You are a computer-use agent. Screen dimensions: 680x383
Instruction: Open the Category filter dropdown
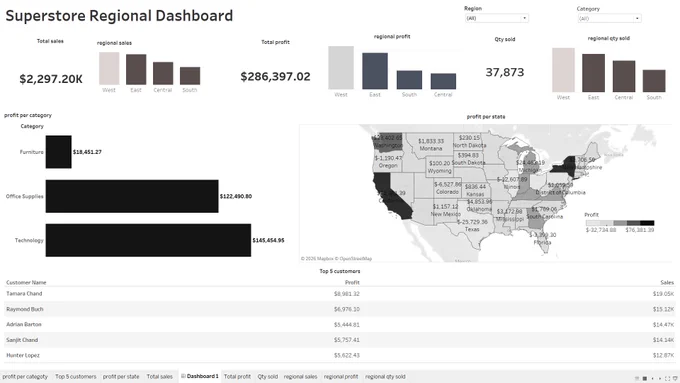[x=609, y=18]
